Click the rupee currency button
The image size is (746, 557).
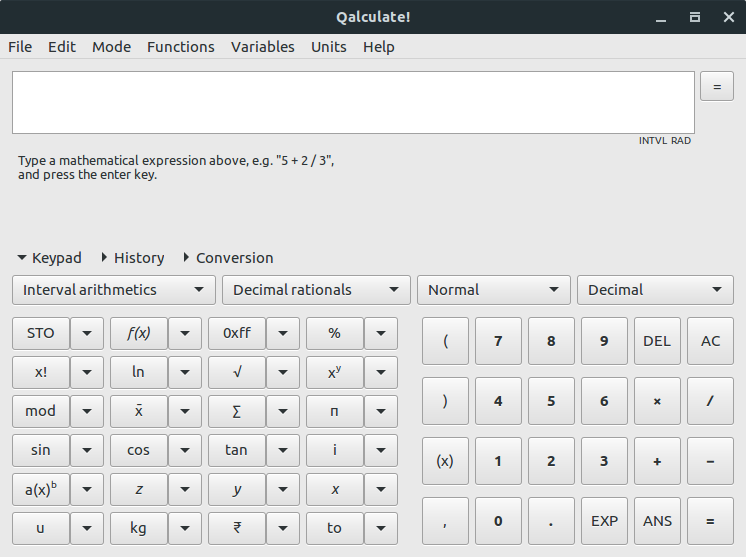pyautogui.click(x=237, y=528)
